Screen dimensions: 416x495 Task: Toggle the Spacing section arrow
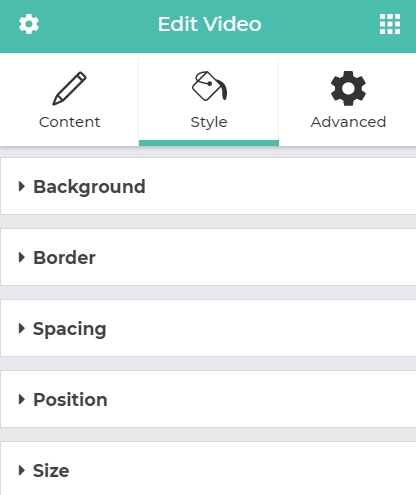click(22, 328)
